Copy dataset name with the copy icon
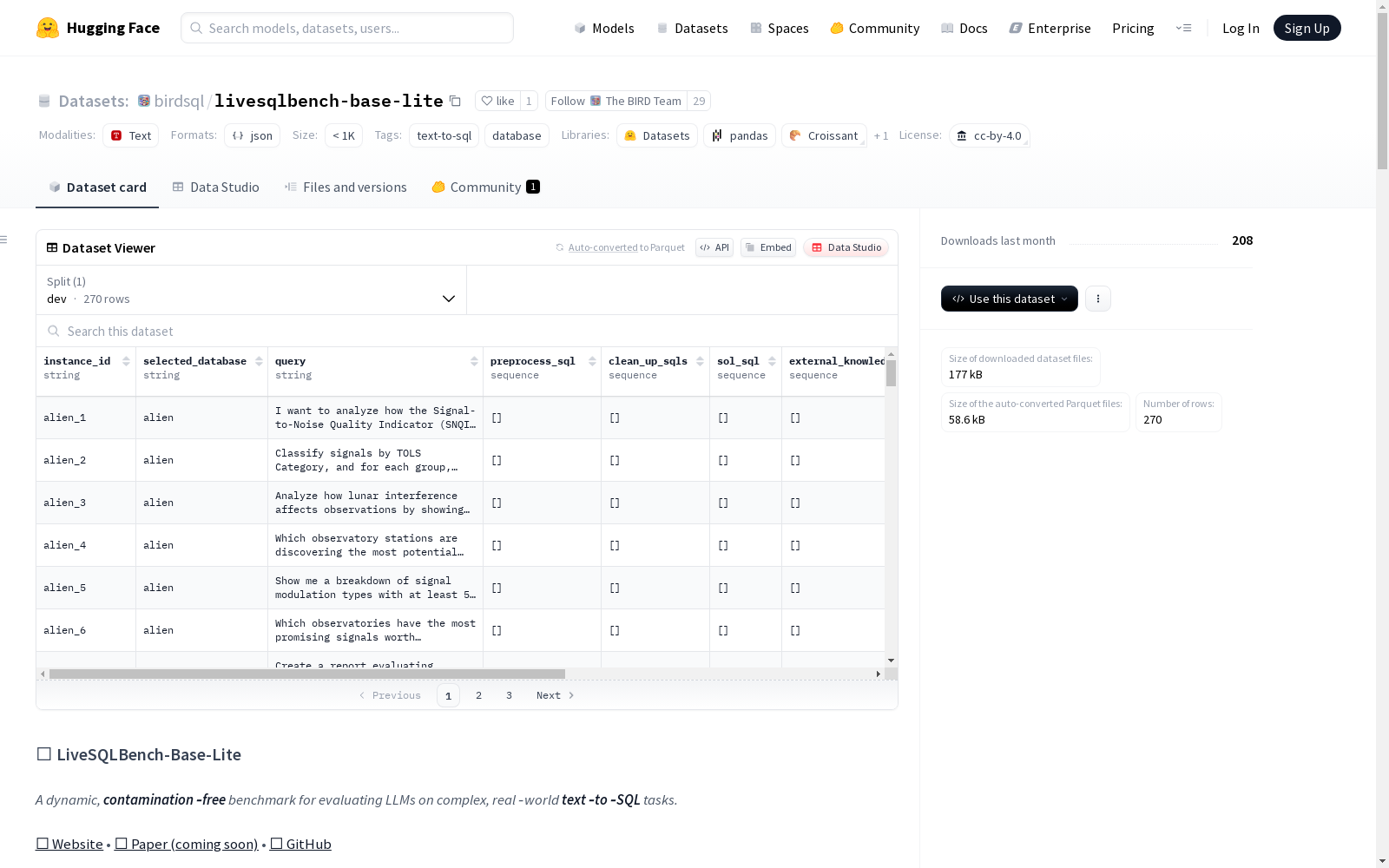The image size is (1389, 868). pos(455,101)
